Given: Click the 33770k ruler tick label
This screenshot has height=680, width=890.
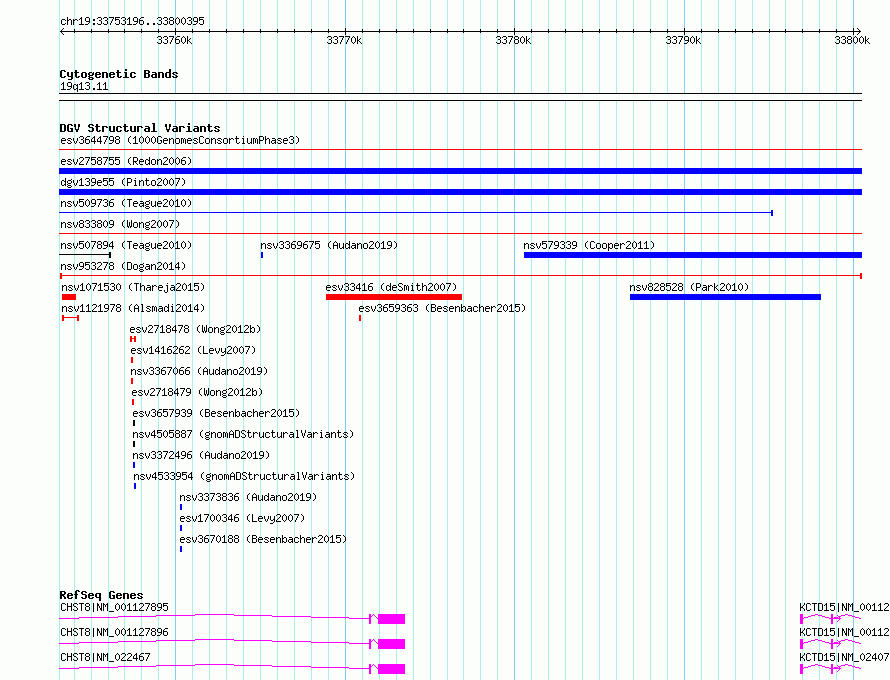Looking at the screenshot, I should coord(344,40).
